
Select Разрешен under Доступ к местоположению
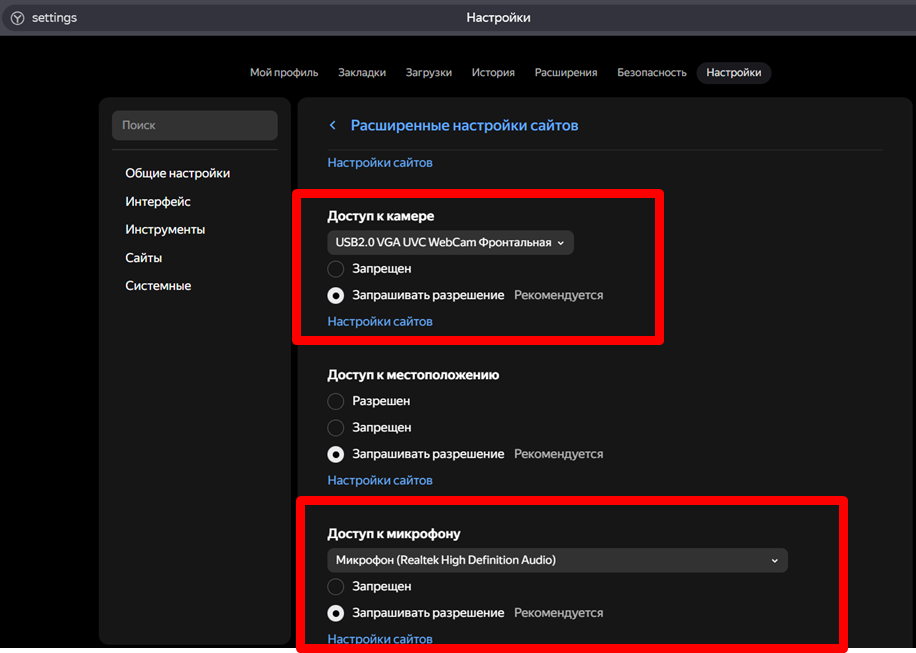point(336,401)
